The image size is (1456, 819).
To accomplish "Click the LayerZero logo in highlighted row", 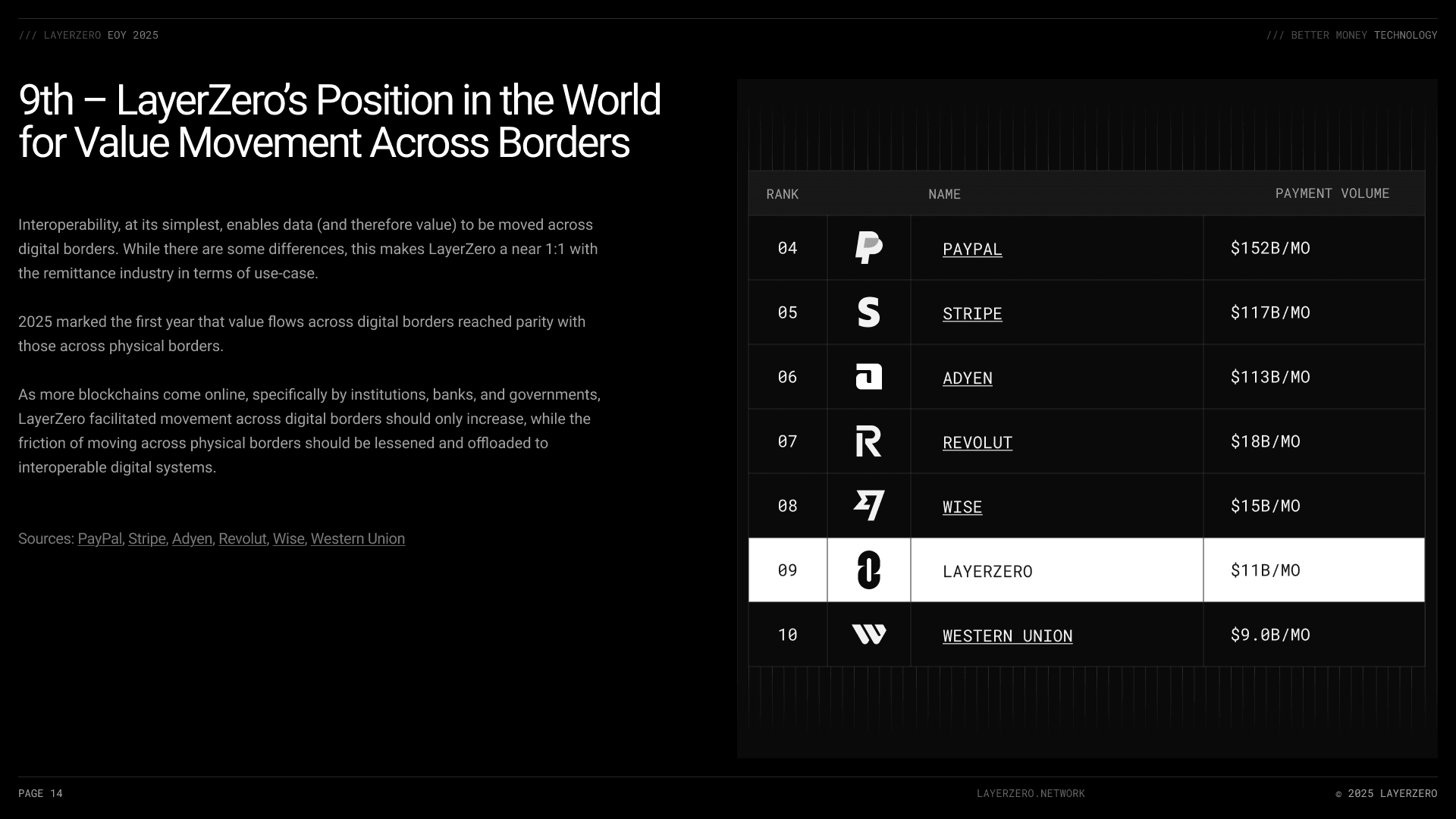I will point(868,570).
